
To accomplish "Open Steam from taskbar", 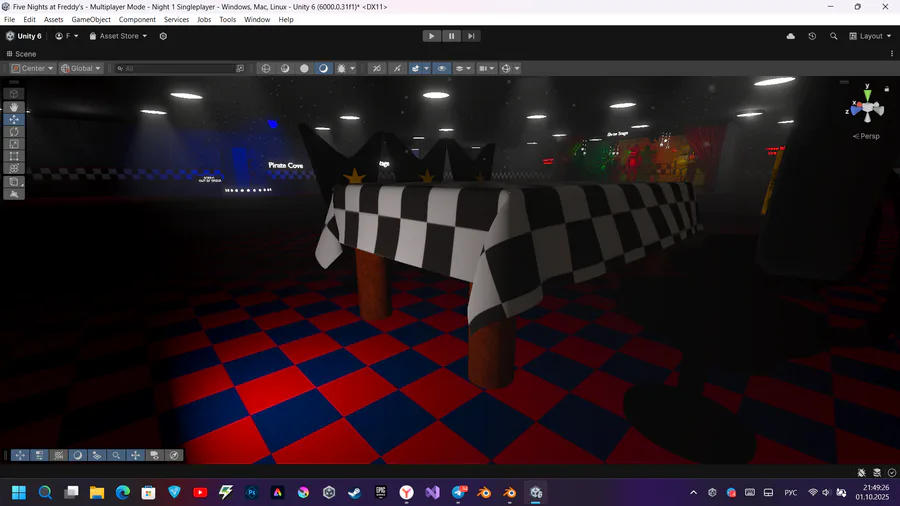I will point(355,492).
